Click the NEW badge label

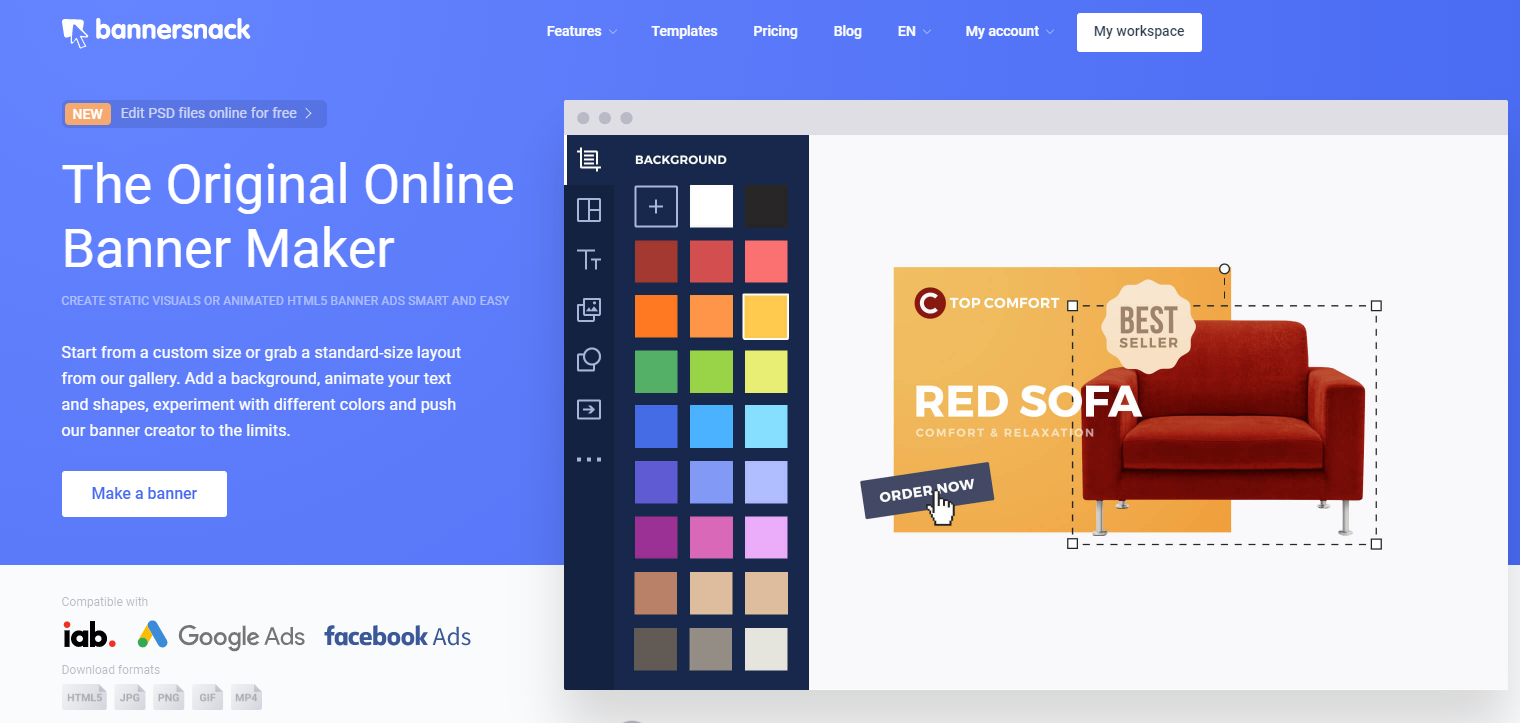click(87, 114)
